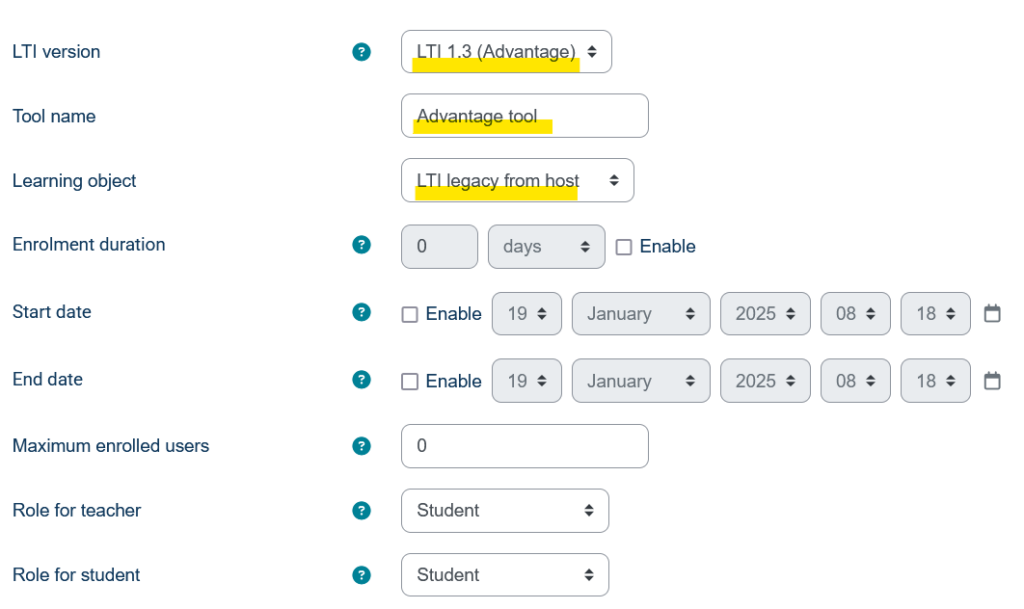Open the LTI version dropdown
The width and height of the screenshot is (1024, 609).
tap(506, 52)
